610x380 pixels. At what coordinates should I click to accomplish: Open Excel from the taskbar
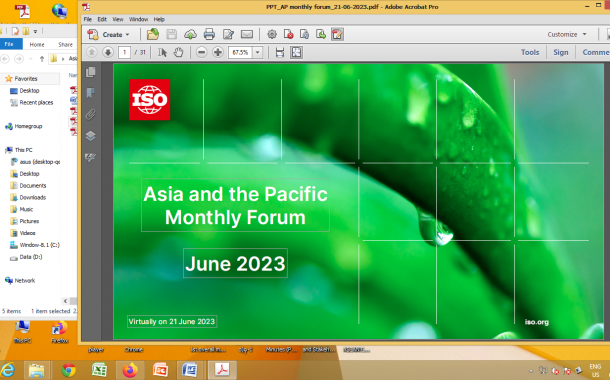pyautogui.click(x=99, y=370)
